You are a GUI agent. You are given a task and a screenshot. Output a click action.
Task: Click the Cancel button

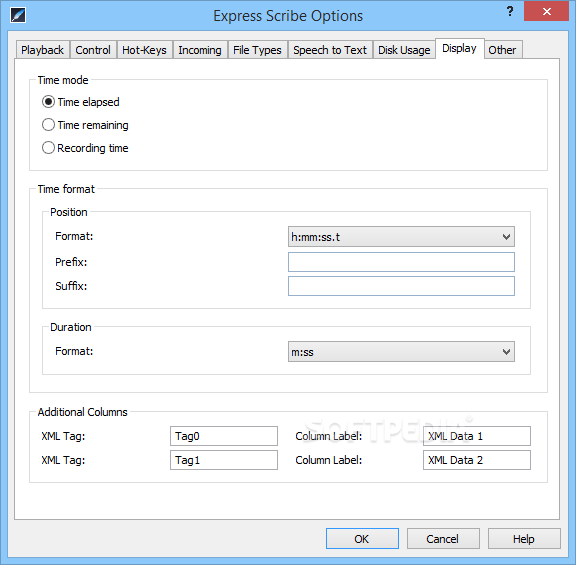443,539
